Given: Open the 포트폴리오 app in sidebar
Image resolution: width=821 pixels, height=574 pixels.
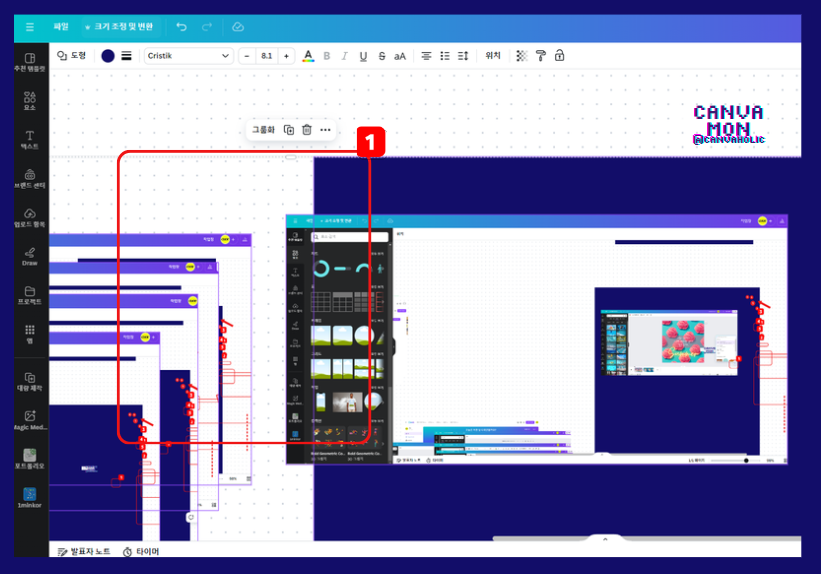Looking at the screenshot, I should pos(30,459).
